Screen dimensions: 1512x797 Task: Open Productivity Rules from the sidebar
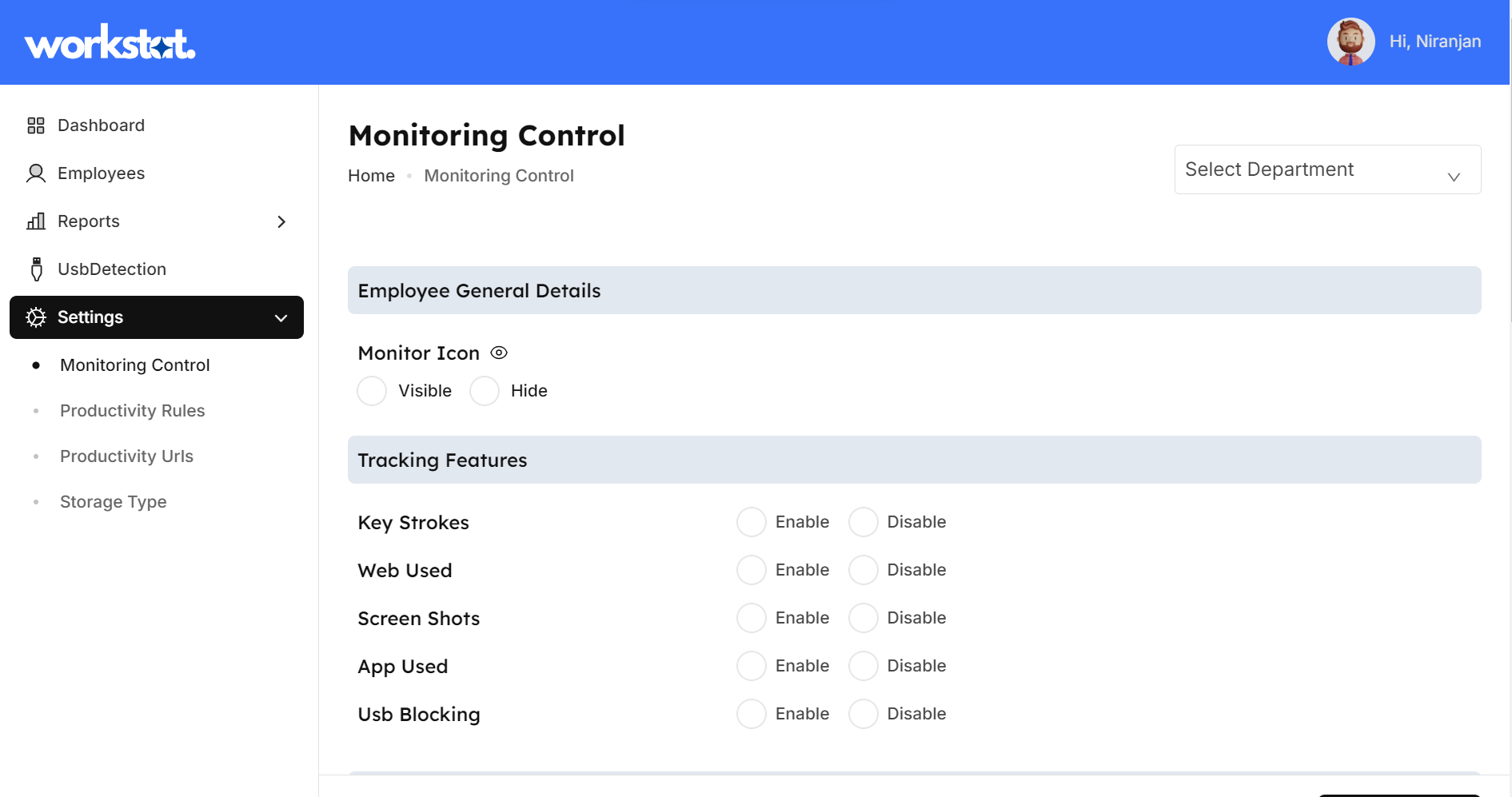pos(132,410)
